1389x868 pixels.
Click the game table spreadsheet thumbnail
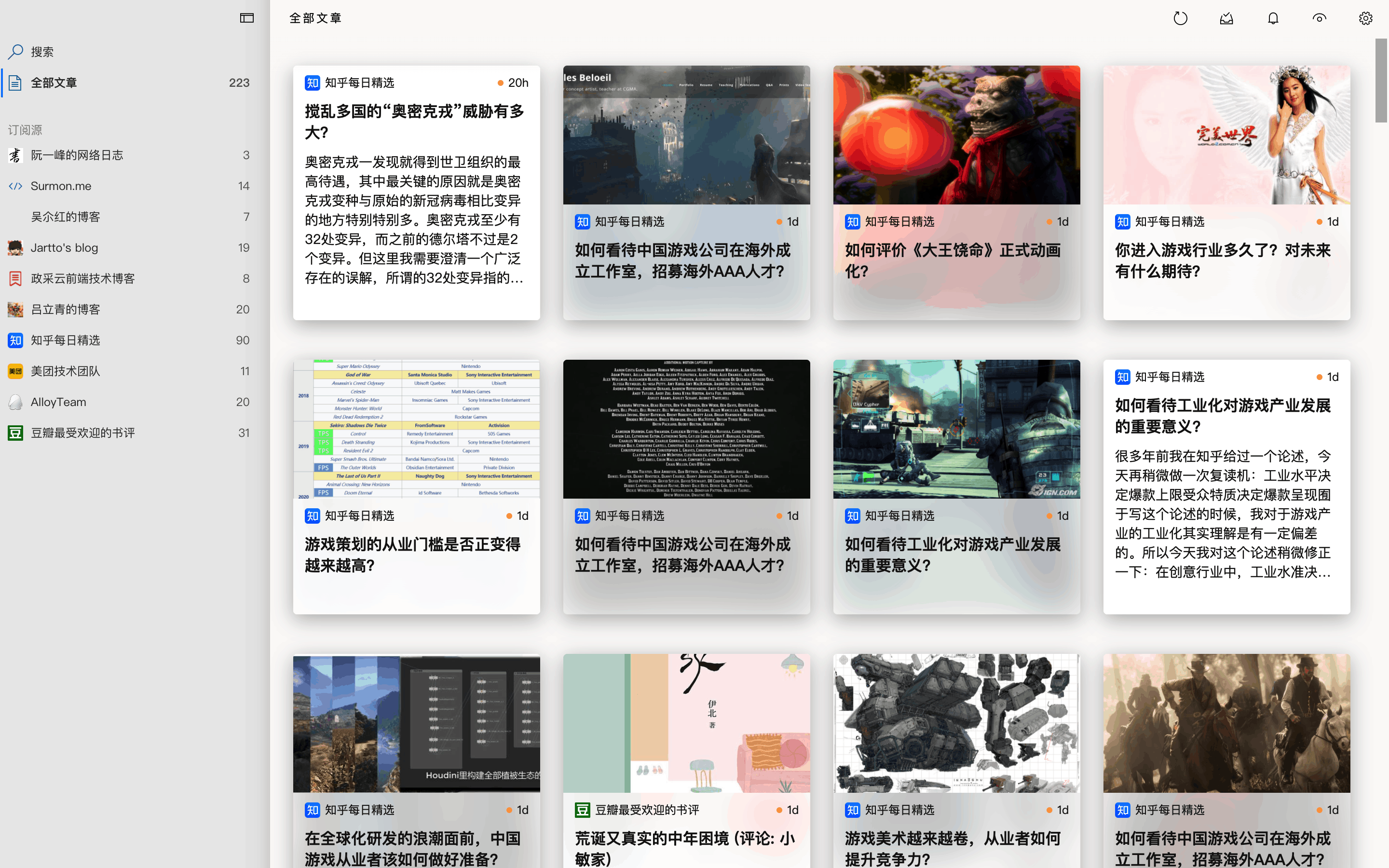pyautogui.click(x=416, y=429)
